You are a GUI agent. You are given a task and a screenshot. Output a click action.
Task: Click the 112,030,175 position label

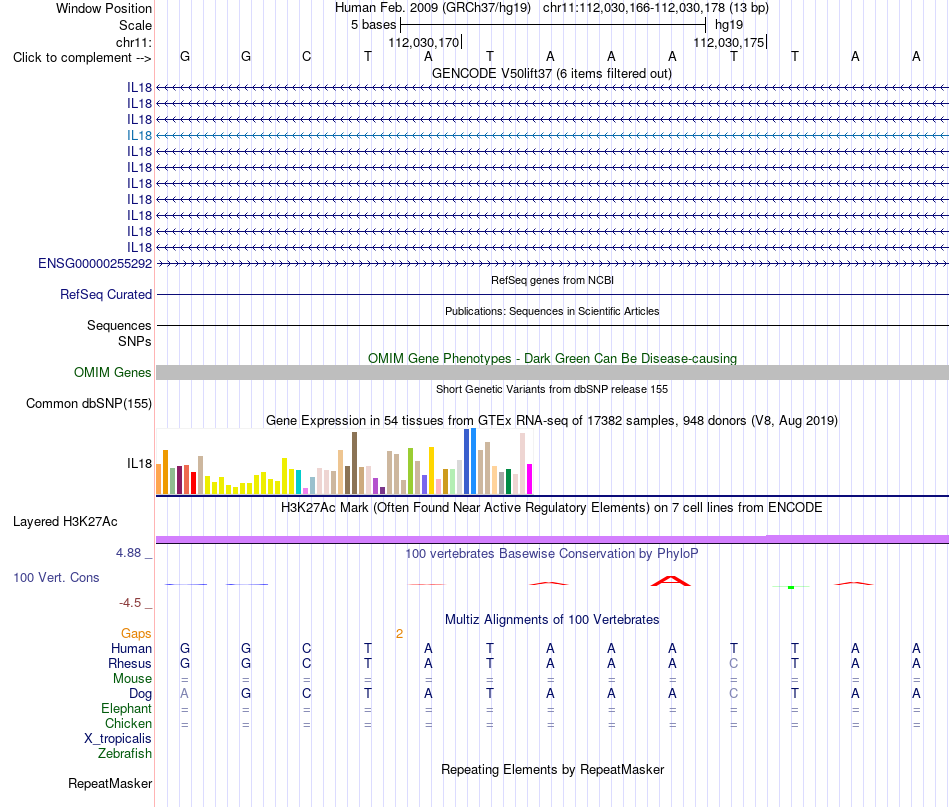(729, 42)
